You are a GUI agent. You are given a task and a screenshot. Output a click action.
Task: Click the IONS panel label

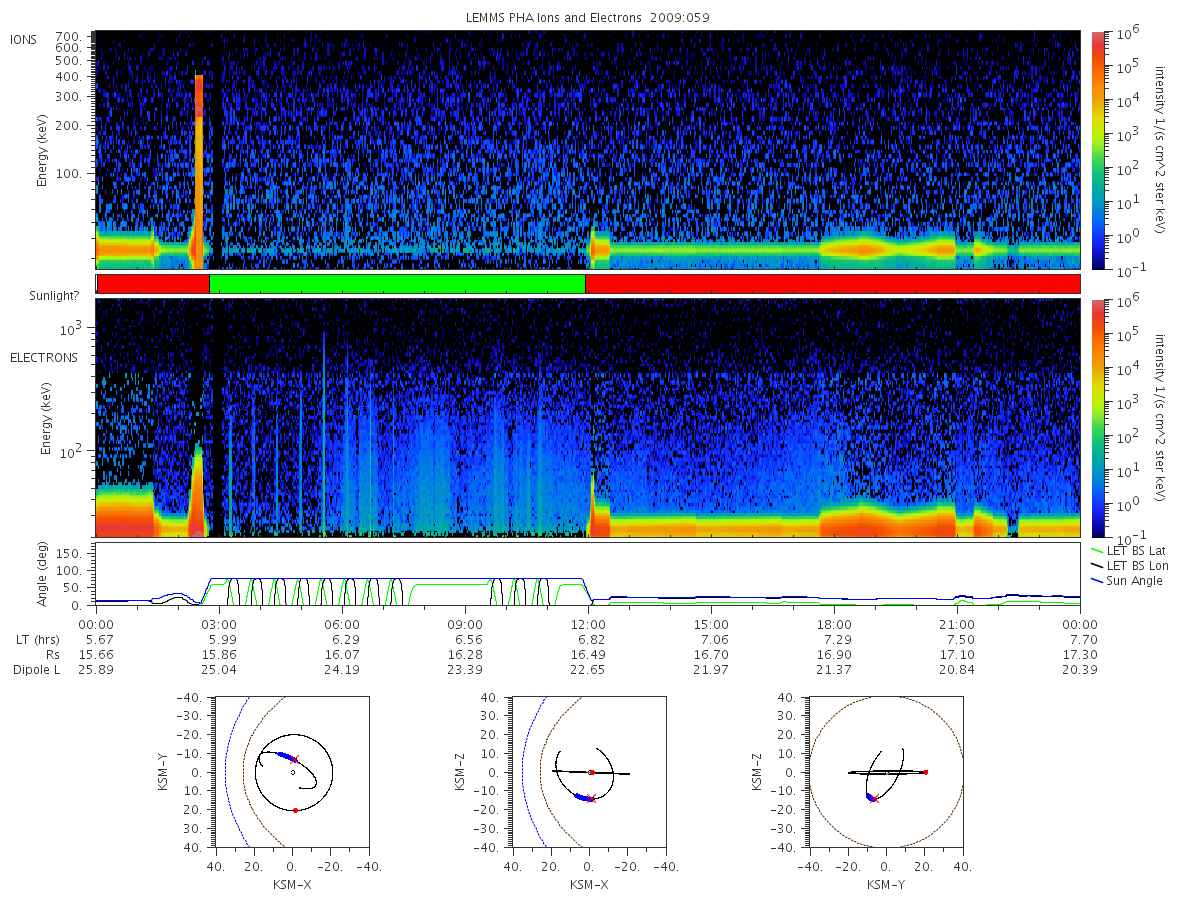24,39
